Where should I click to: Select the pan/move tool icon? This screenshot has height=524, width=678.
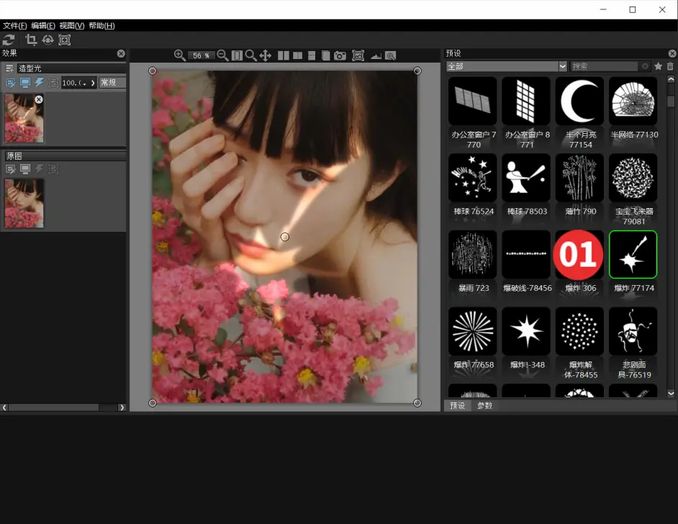point(265,55)
